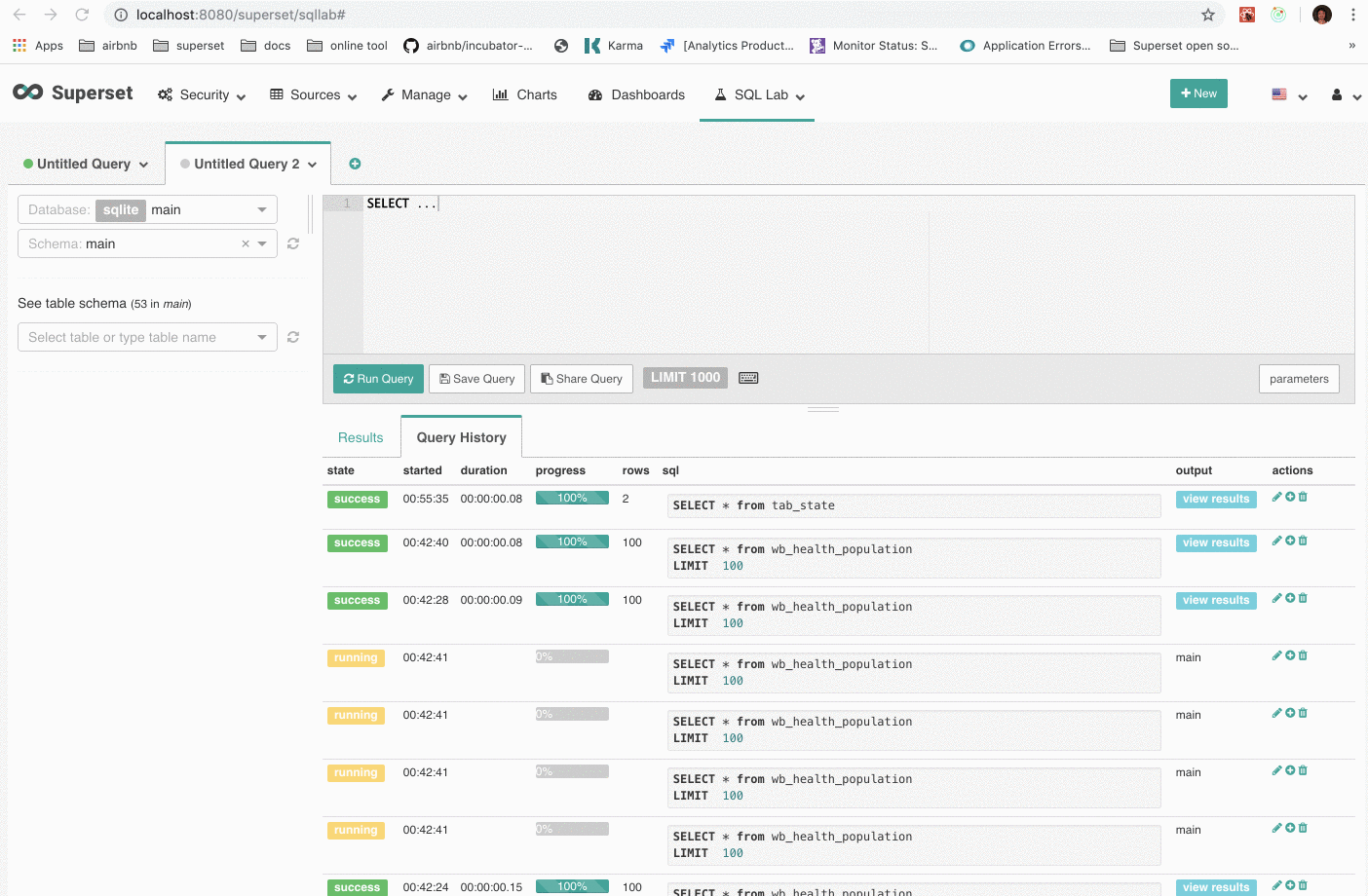View results for query started 00:42:28
The height and width of the screenshot is (896, 1368).
(1216, 600)
